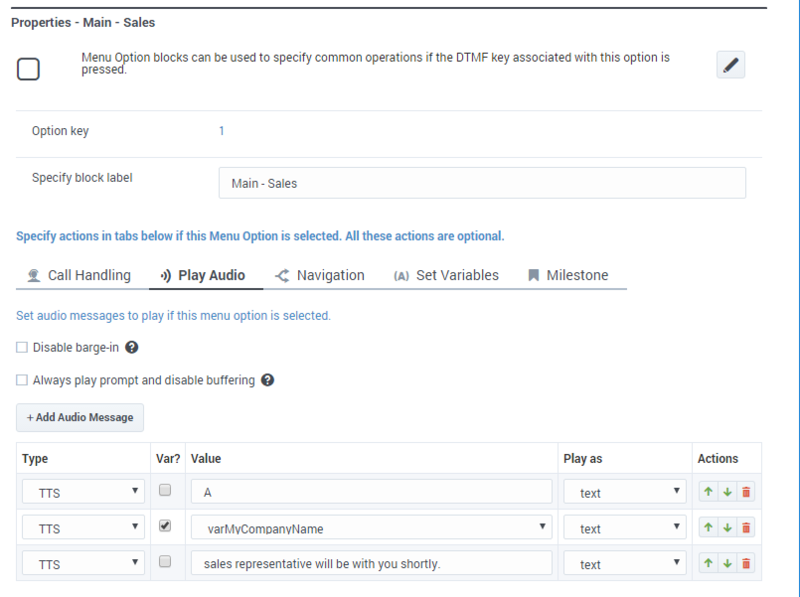Open the Navigation tab

[x=320, y=275]
